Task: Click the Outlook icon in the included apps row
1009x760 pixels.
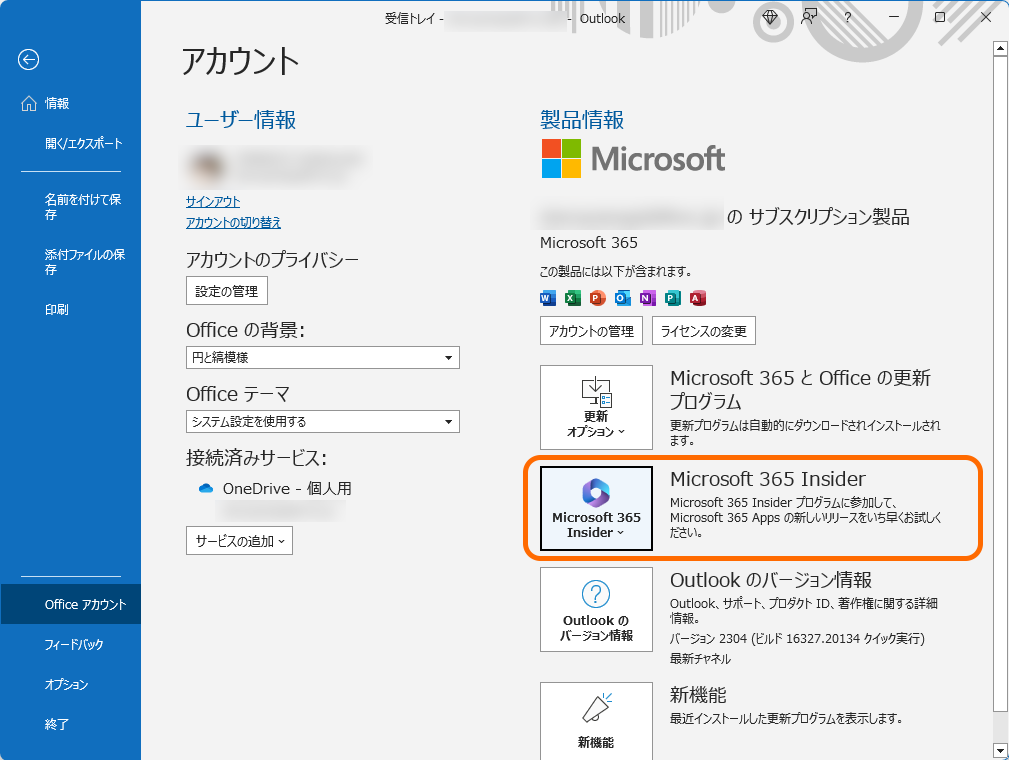Action: [622, 297]
